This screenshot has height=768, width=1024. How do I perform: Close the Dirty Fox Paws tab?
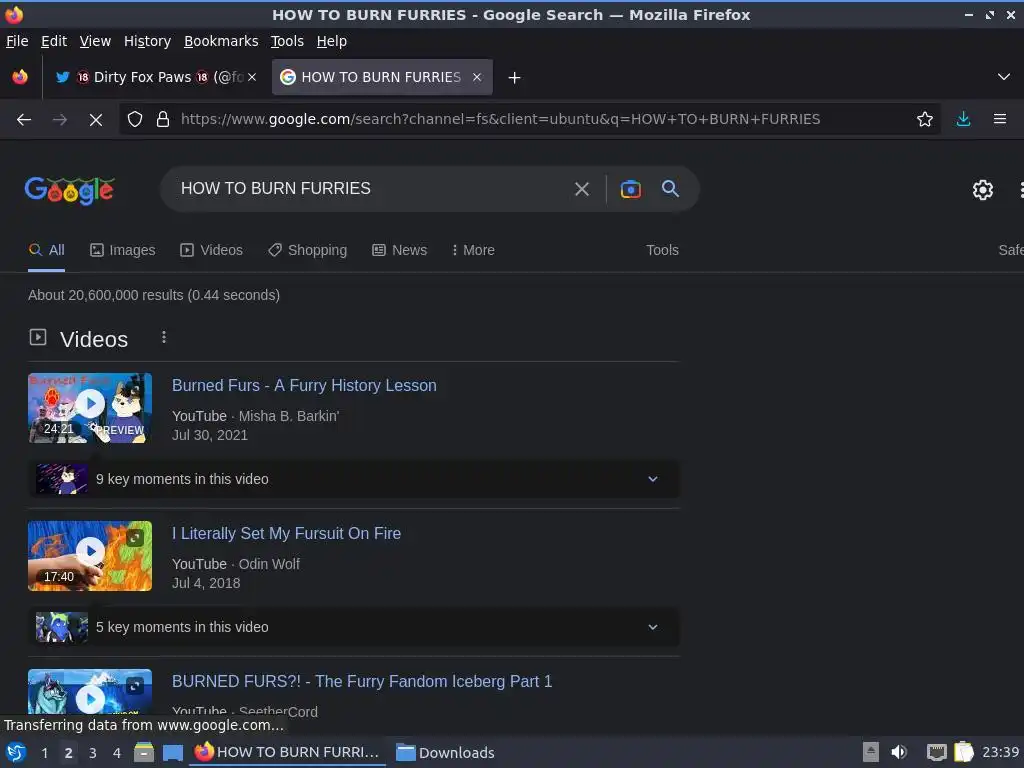tap(252, 77)
